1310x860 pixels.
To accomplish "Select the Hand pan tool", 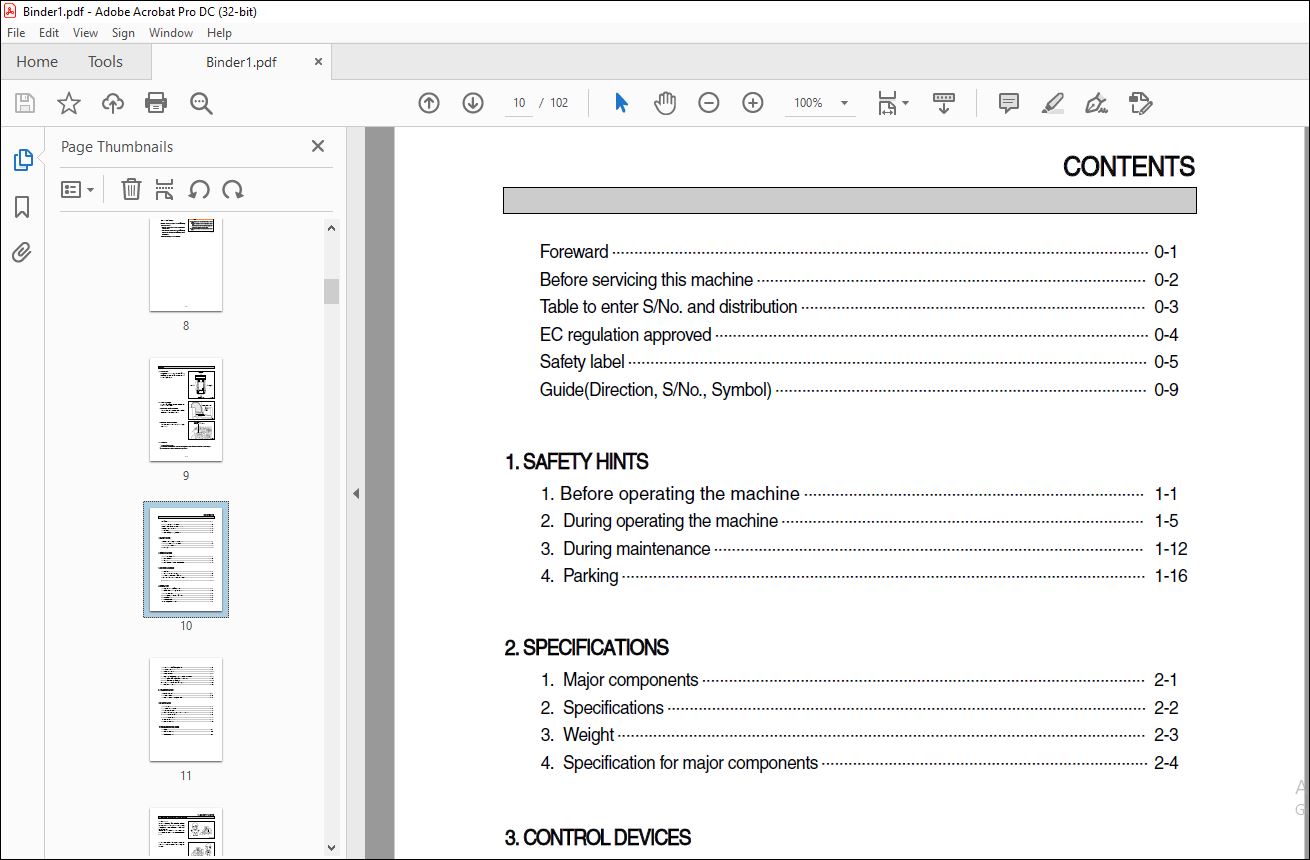I will tap(665, 103).
